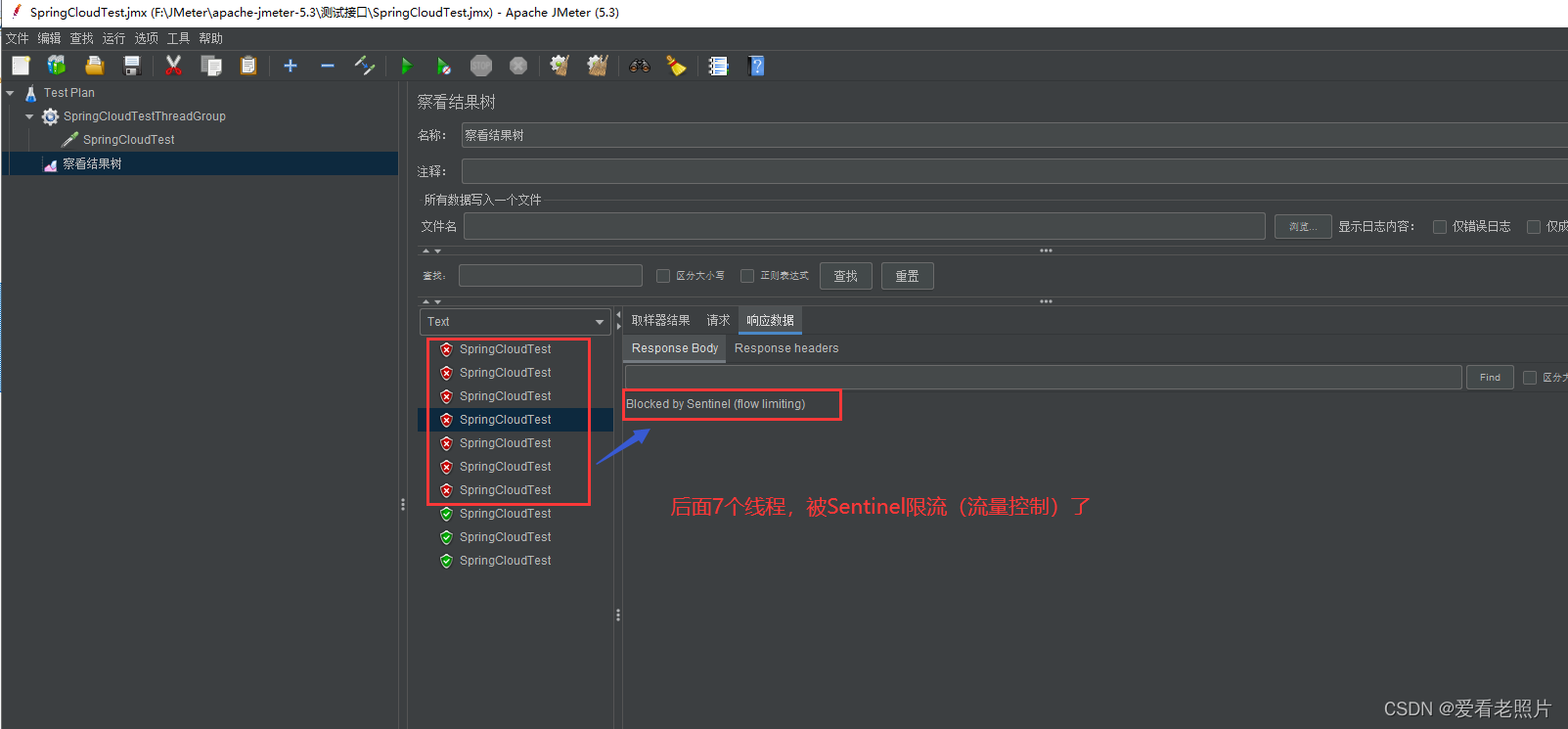The height and width of the screenshot is (729, 1568).
Task: Open the Function Helper list icon
Action: (x=719, y=66)
